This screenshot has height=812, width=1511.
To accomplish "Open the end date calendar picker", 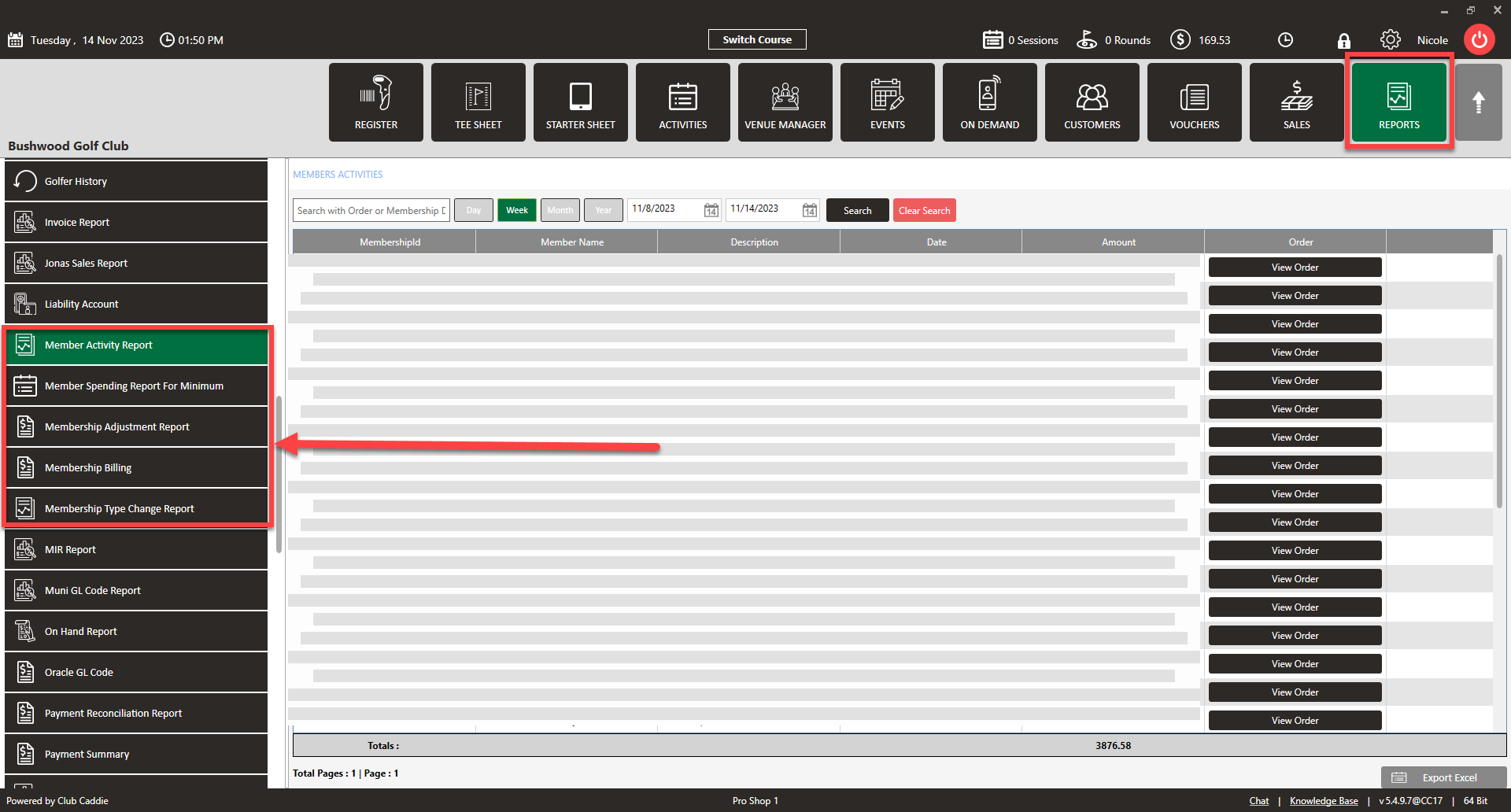I will (809, 210).
